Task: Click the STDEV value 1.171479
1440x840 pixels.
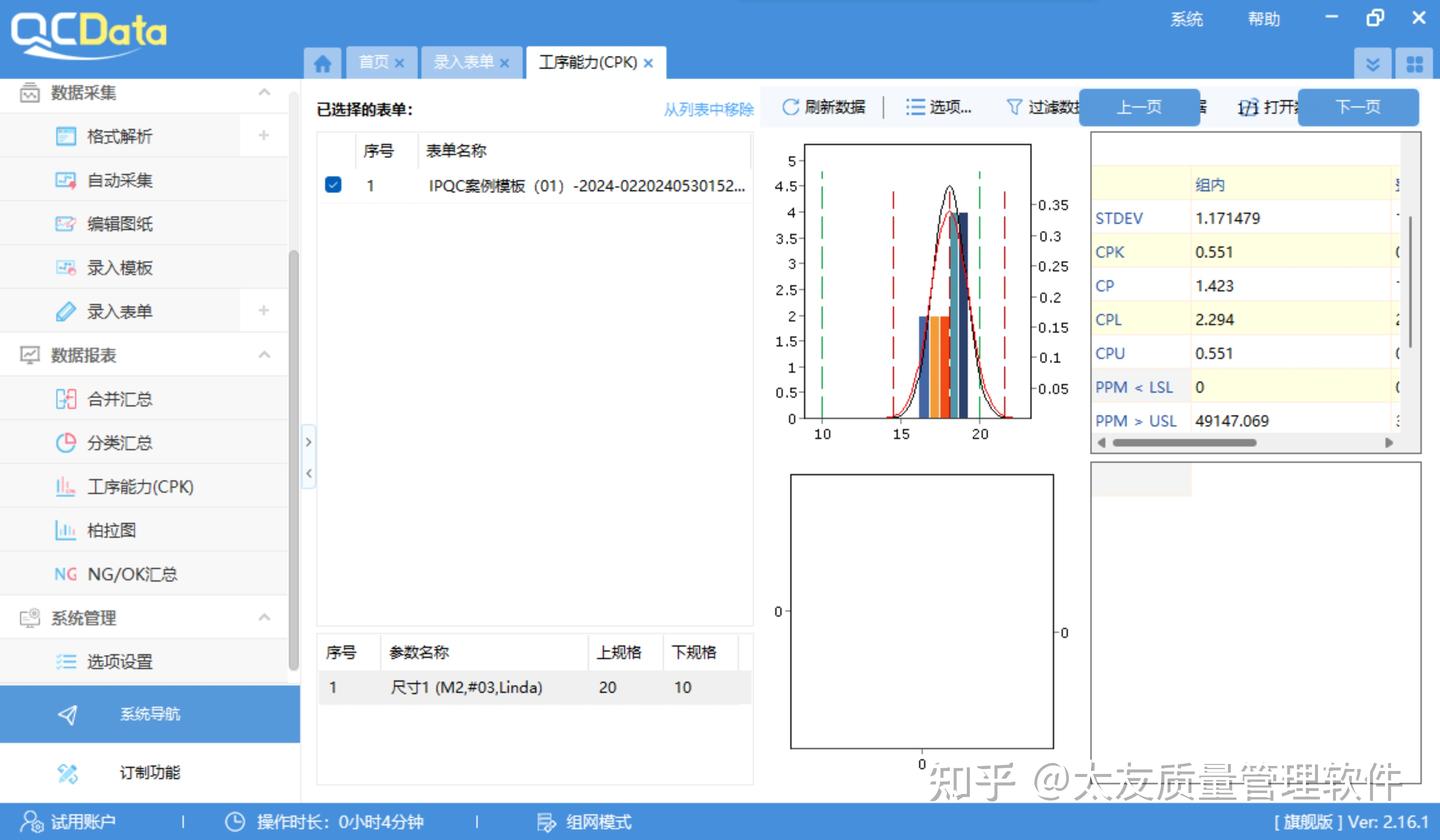Action: coord(1228,218)
